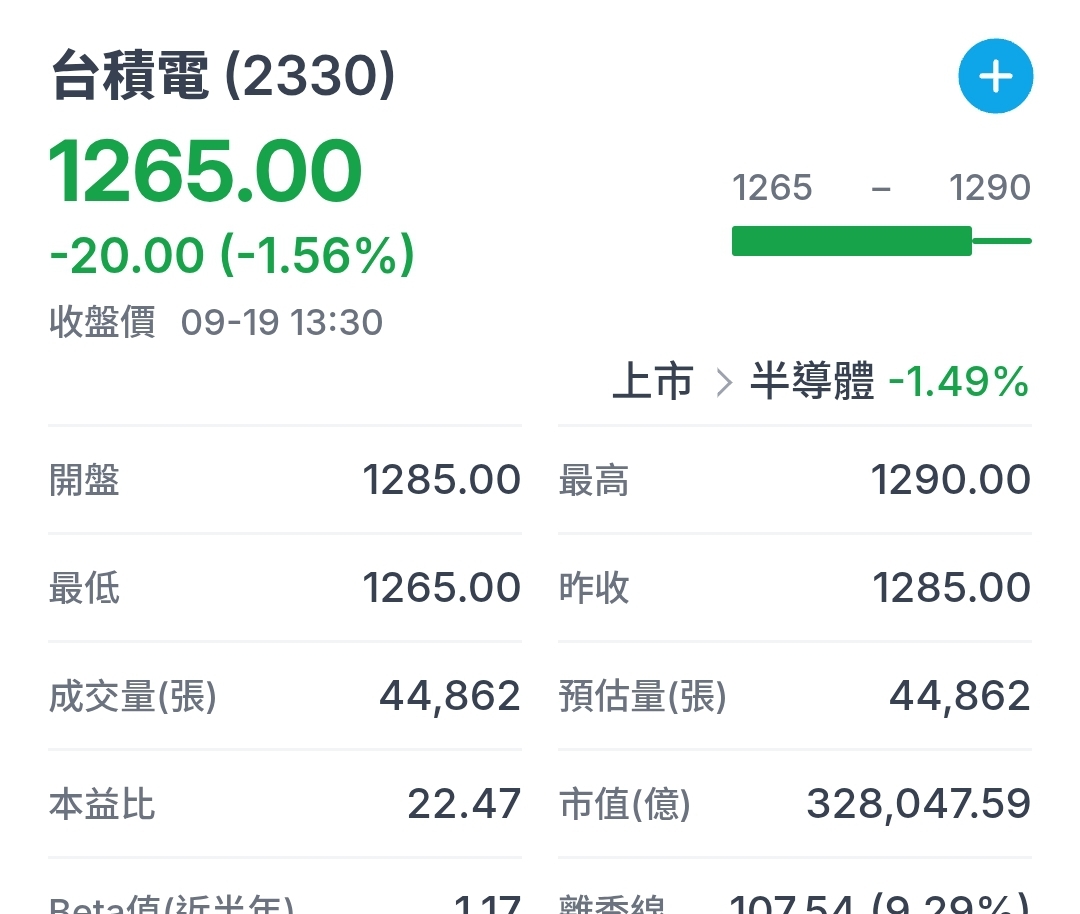Click the 昨收 1285.00 row

tap(794, 588)
